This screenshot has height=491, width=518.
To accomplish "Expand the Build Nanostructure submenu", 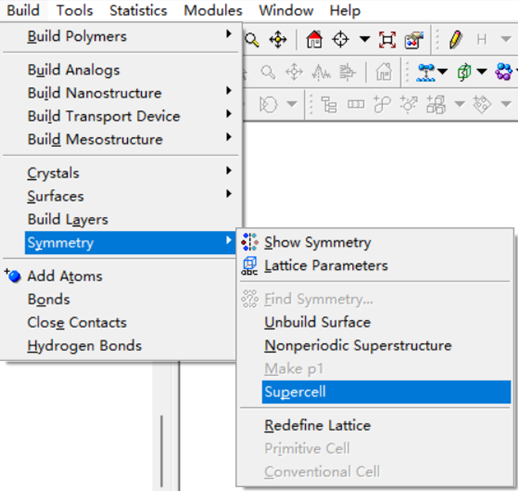I will (121, 93).
